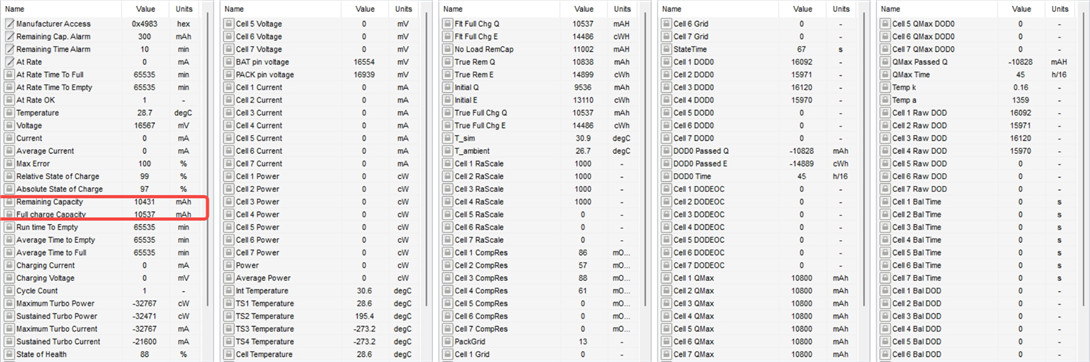Click Value header above the Cell 6 Grid row
The height and width of the screenshot is (362, 1090).
tap(801, 9)
